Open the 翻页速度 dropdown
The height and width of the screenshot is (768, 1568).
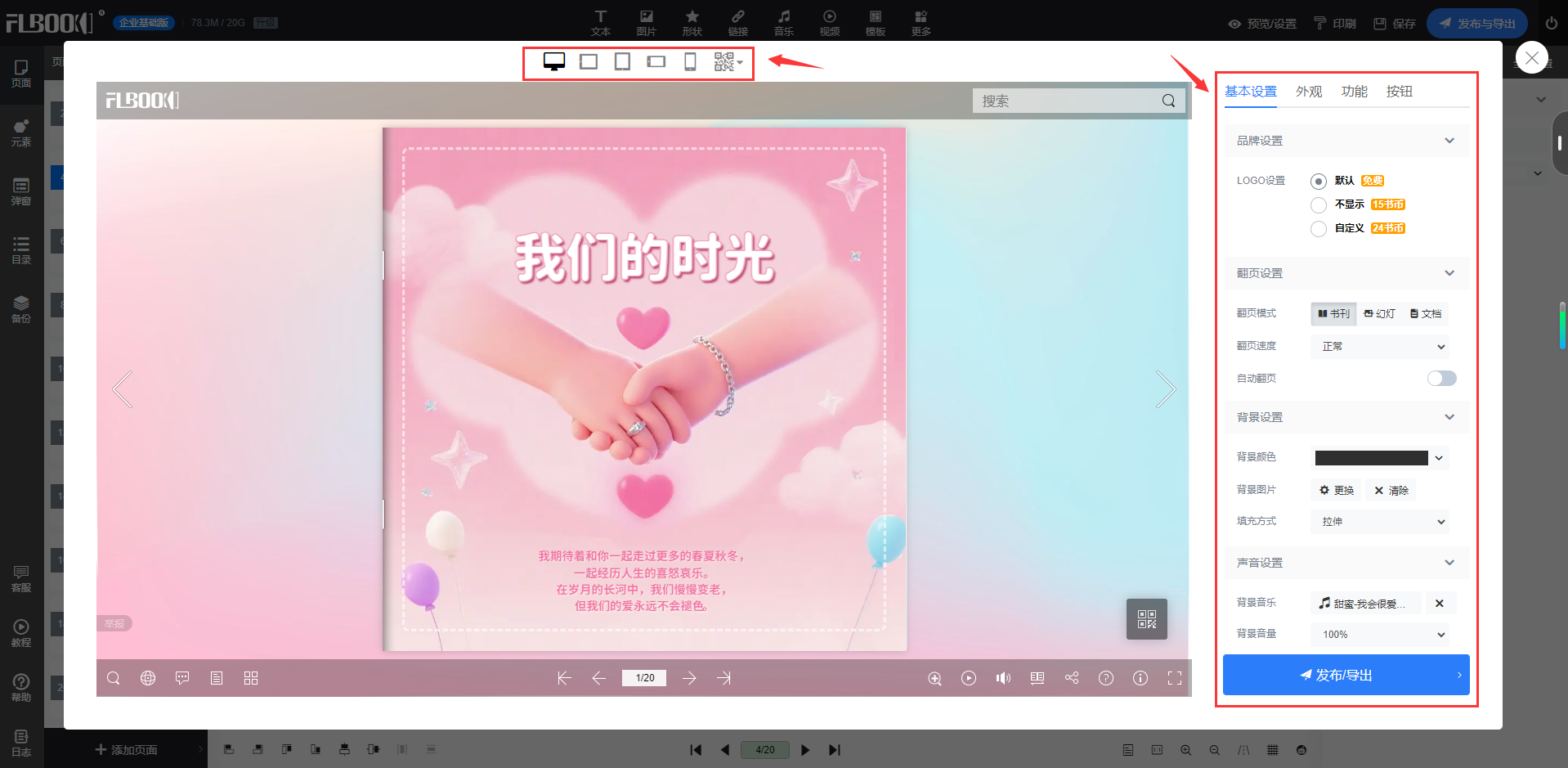tap(1380, 347)
